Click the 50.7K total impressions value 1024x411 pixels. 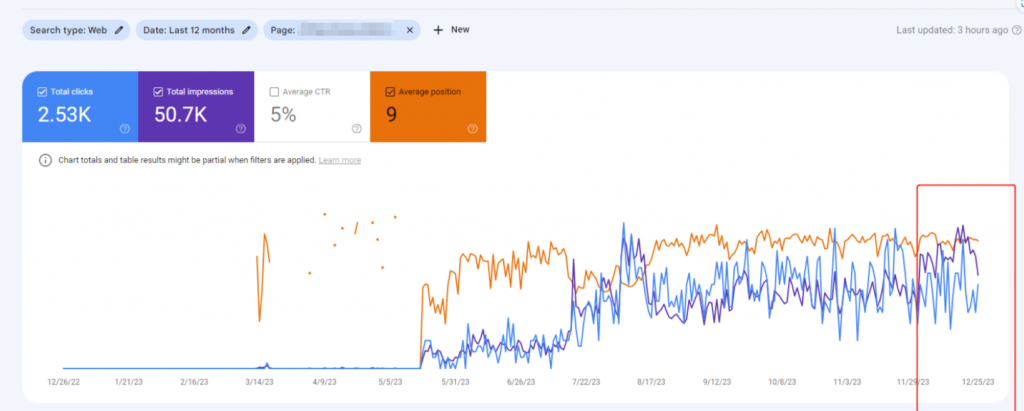point(181,115)
